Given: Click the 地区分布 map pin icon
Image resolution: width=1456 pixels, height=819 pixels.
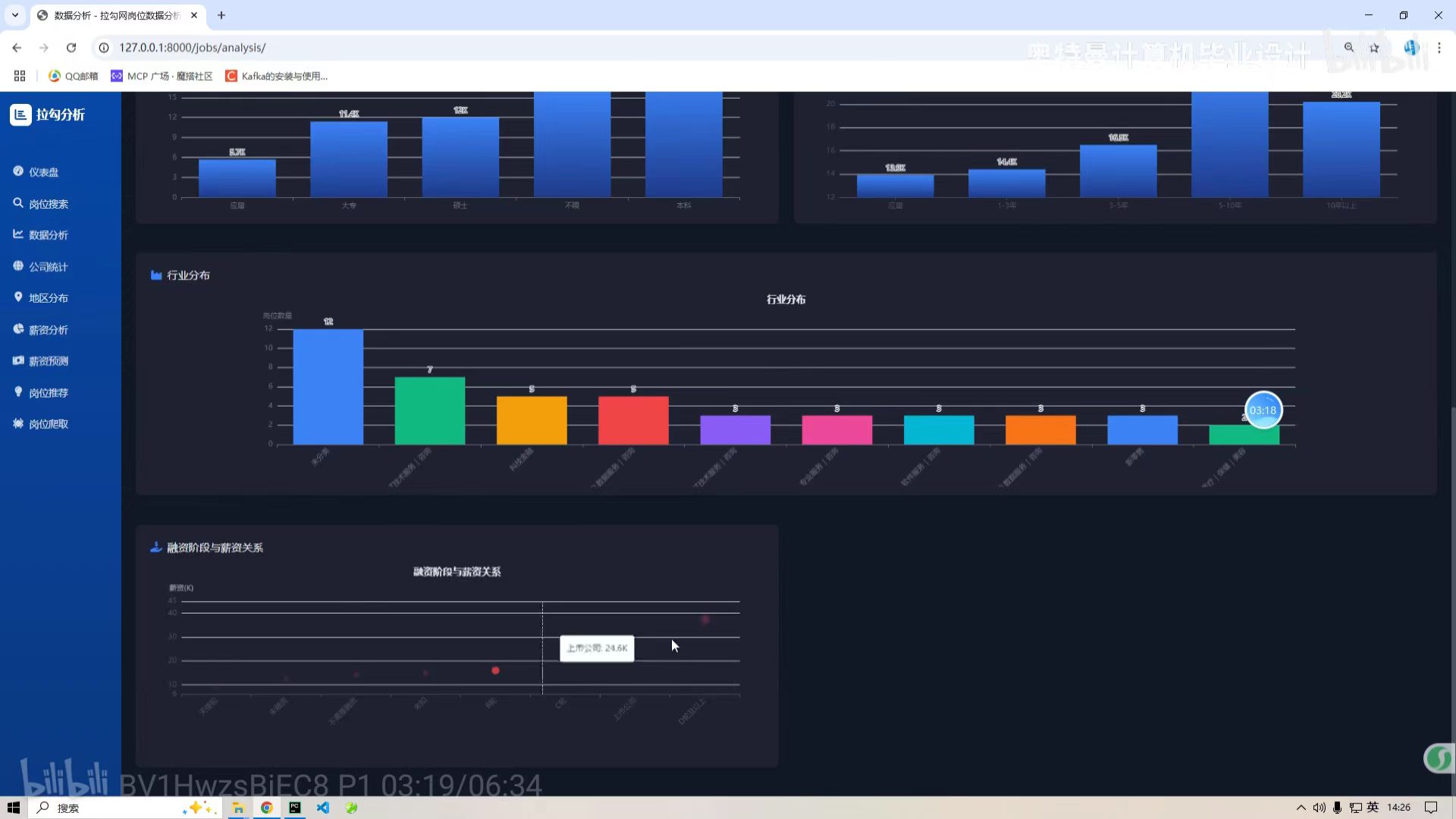Looking at the screenshot, I should click(18, 297).
